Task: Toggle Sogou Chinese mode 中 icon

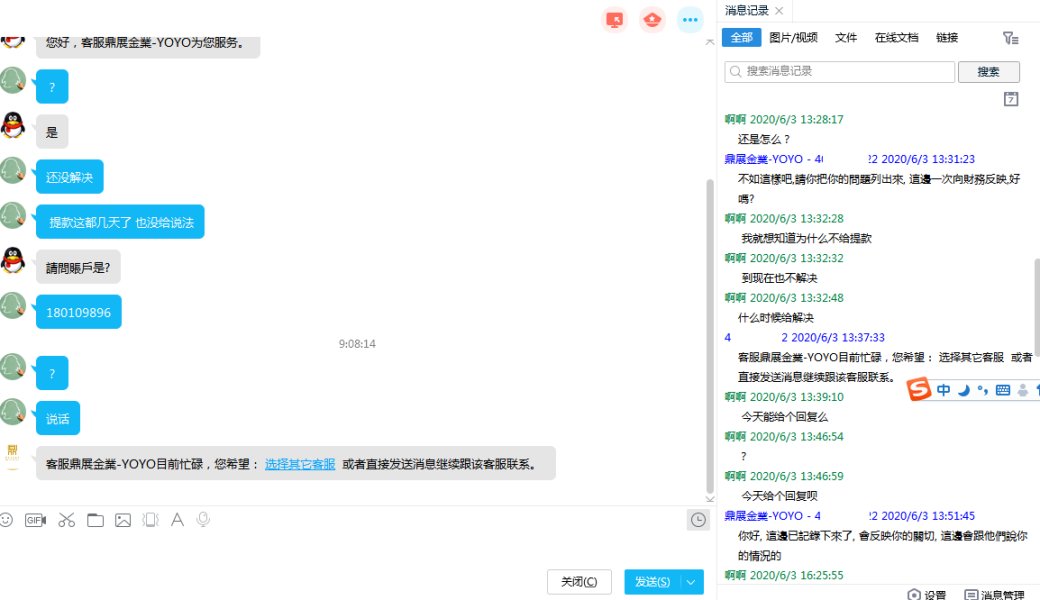Action: (x=944, y=390)
